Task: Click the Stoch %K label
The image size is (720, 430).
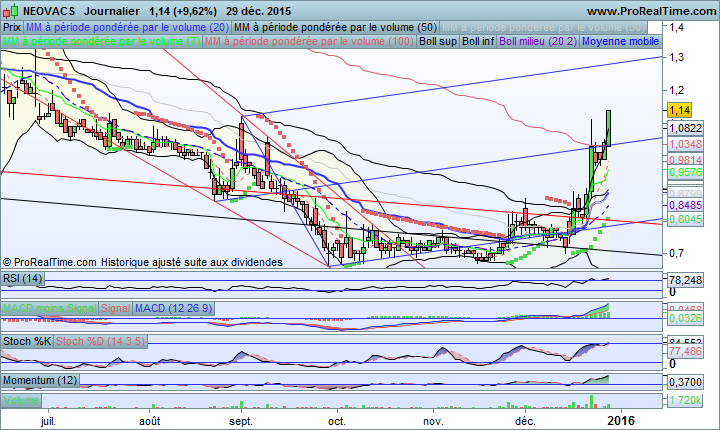Action: click(x=27, y=341)
